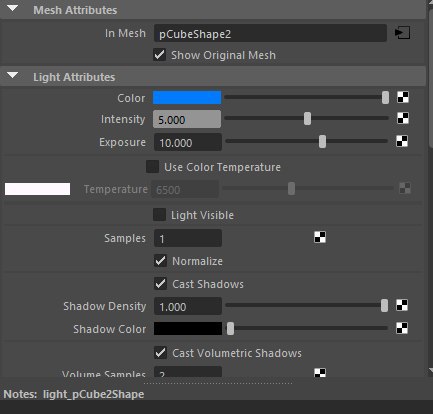Disable the Normalize checkbox
433x414 pixels.
(160, 261)
